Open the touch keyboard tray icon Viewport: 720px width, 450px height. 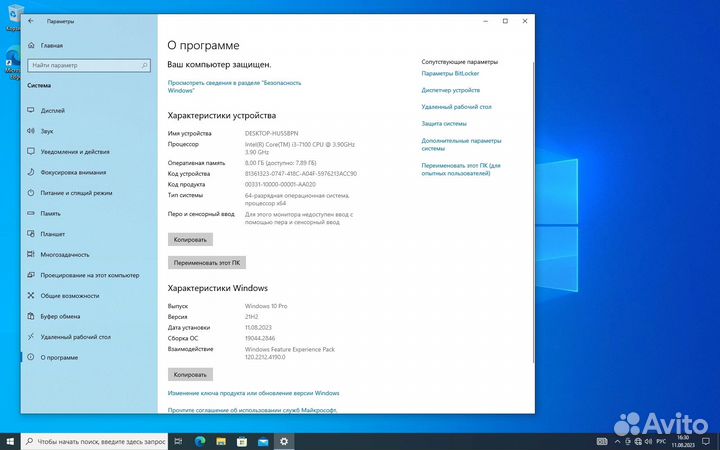pos(602,442)
